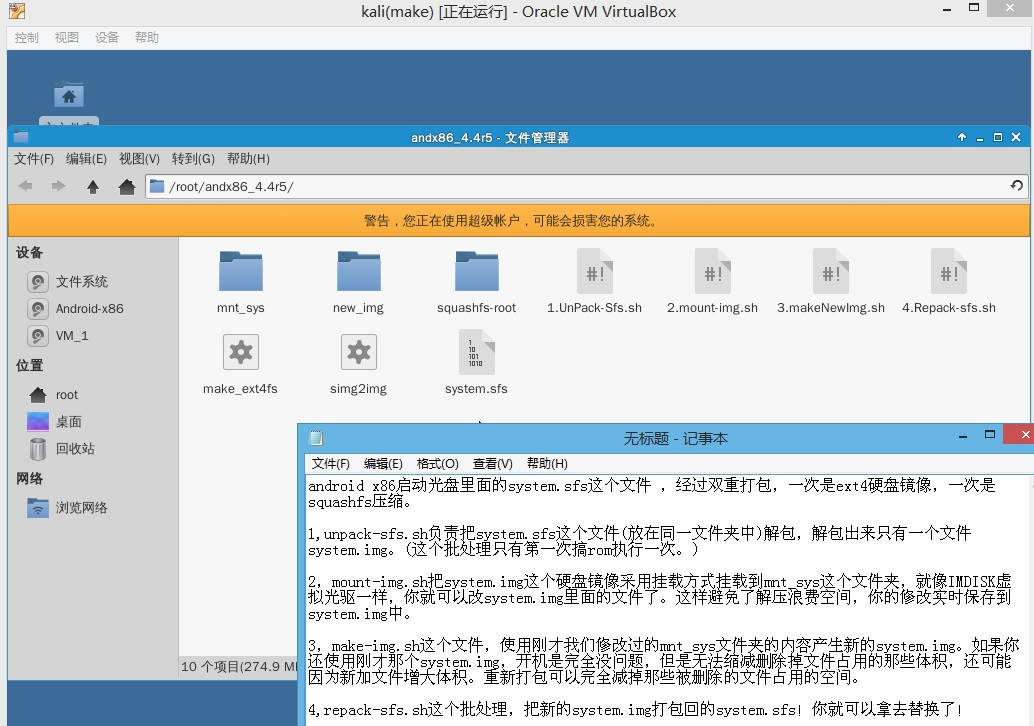This screenshot has width=1034, height=726.
Task: Open VirtualBox 设备 menu
Action: click(x=107, y=38)
